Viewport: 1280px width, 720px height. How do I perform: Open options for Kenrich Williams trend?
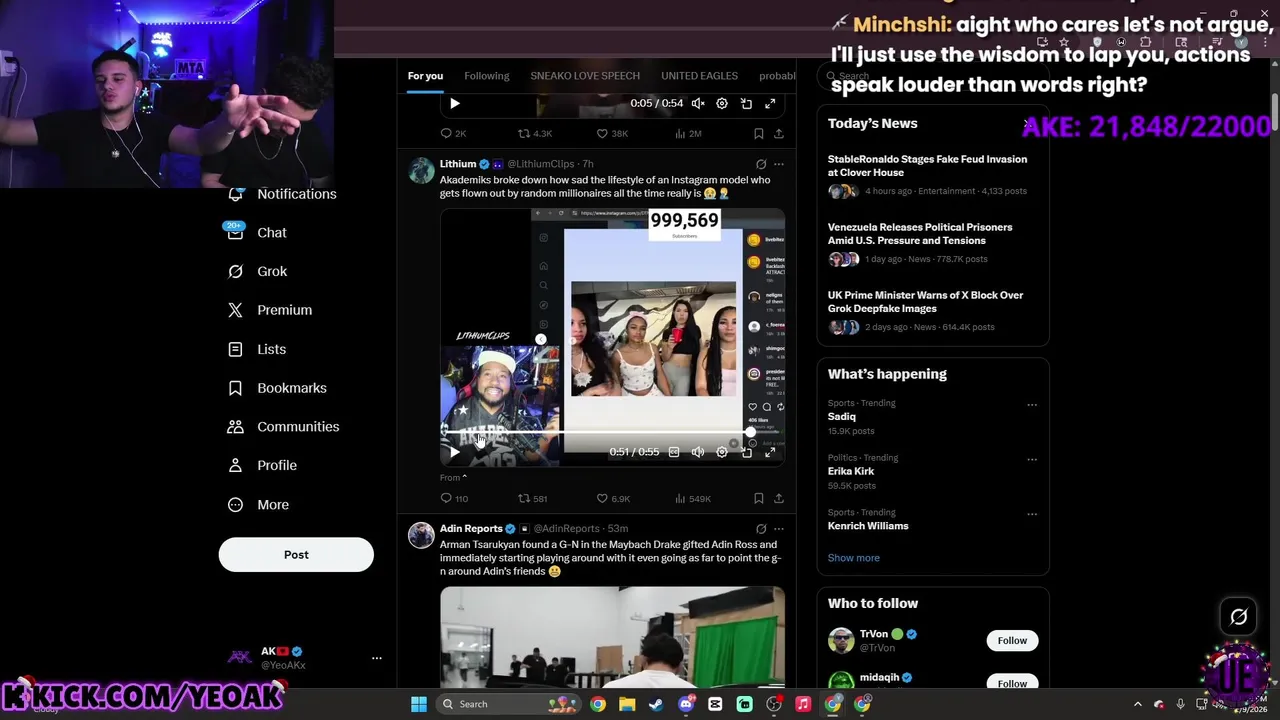click(1032, 514)
